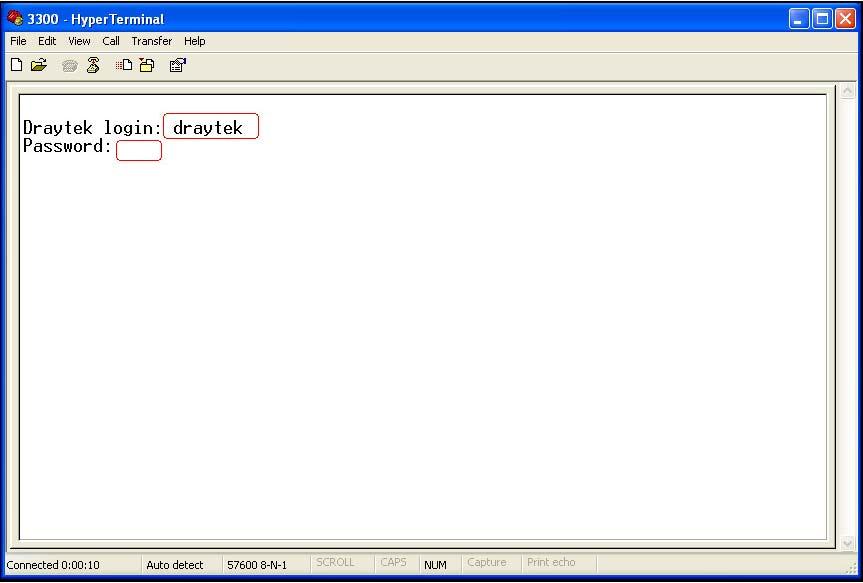This screenshot has height=583, width=863.
Task: Click the Password entry box
Action: point(139,151)
